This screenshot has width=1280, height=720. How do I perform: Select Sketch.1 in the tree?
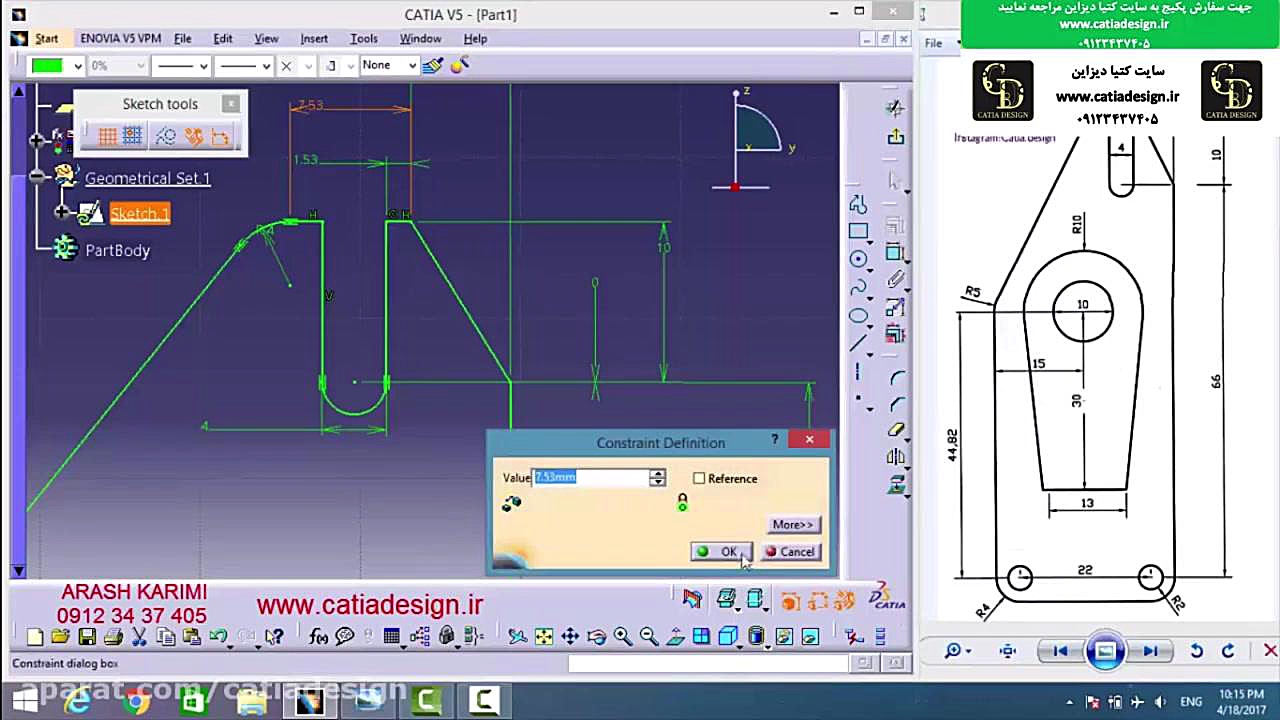[139, 214]
